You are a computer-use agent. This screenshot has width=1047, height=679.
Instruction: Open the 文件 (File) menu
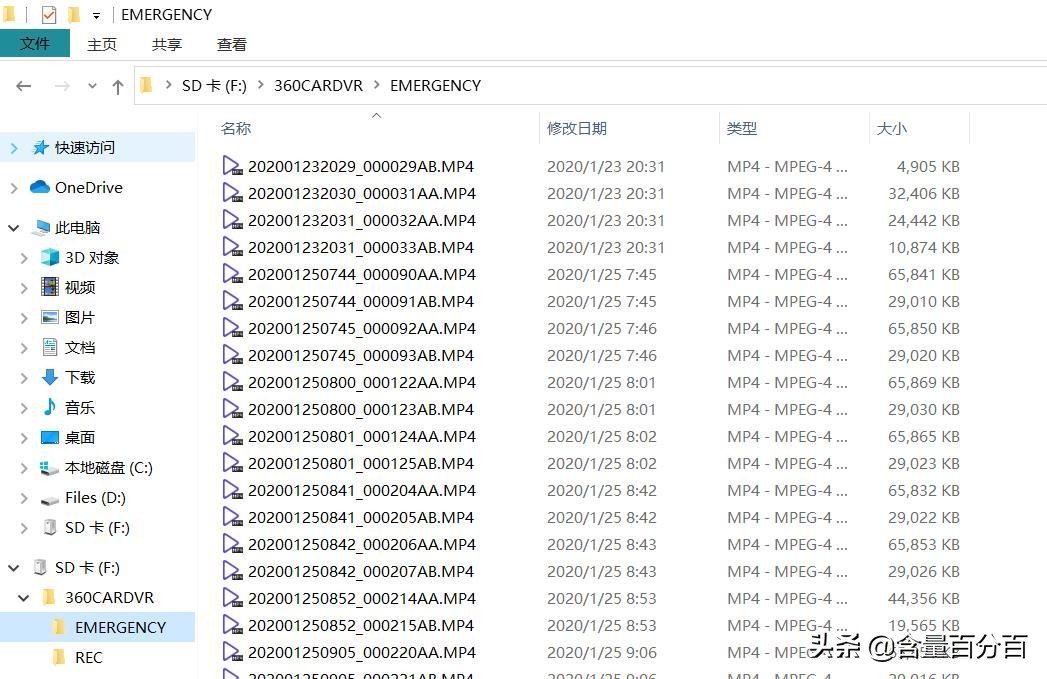[x=36, y=44]
